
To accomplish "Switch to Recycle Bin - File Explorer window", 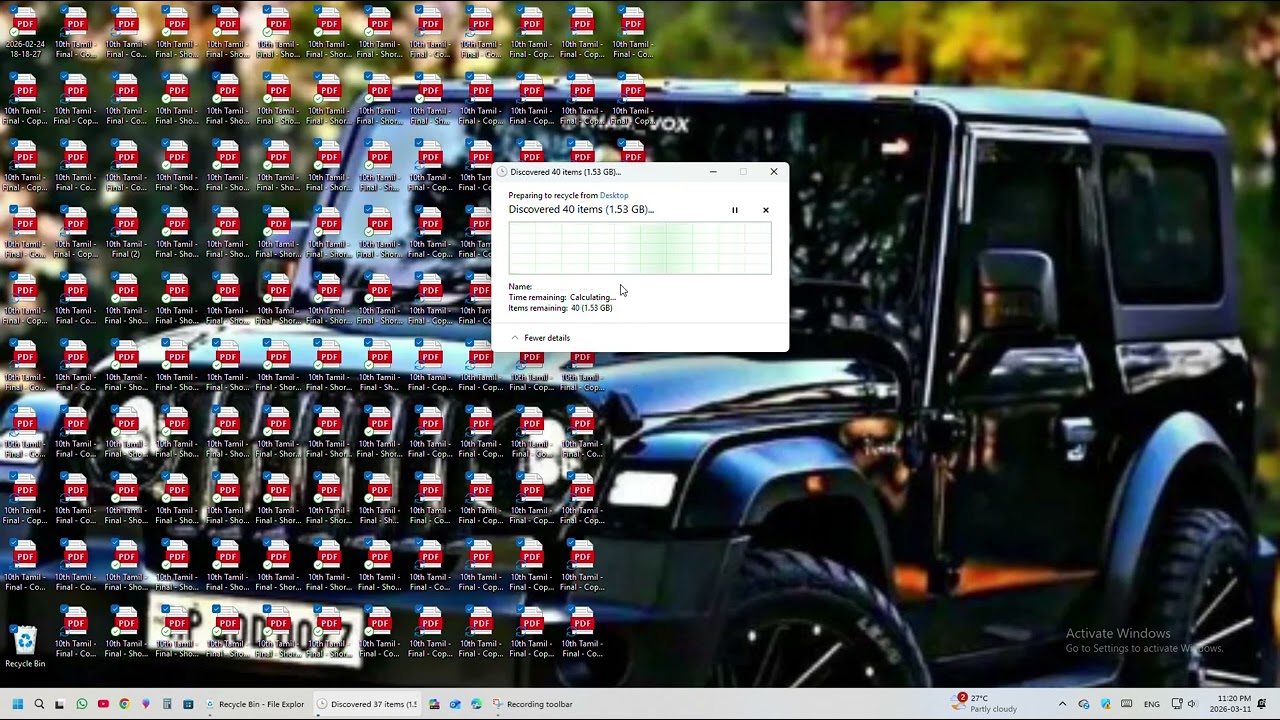I will click(x=255, y=704).
